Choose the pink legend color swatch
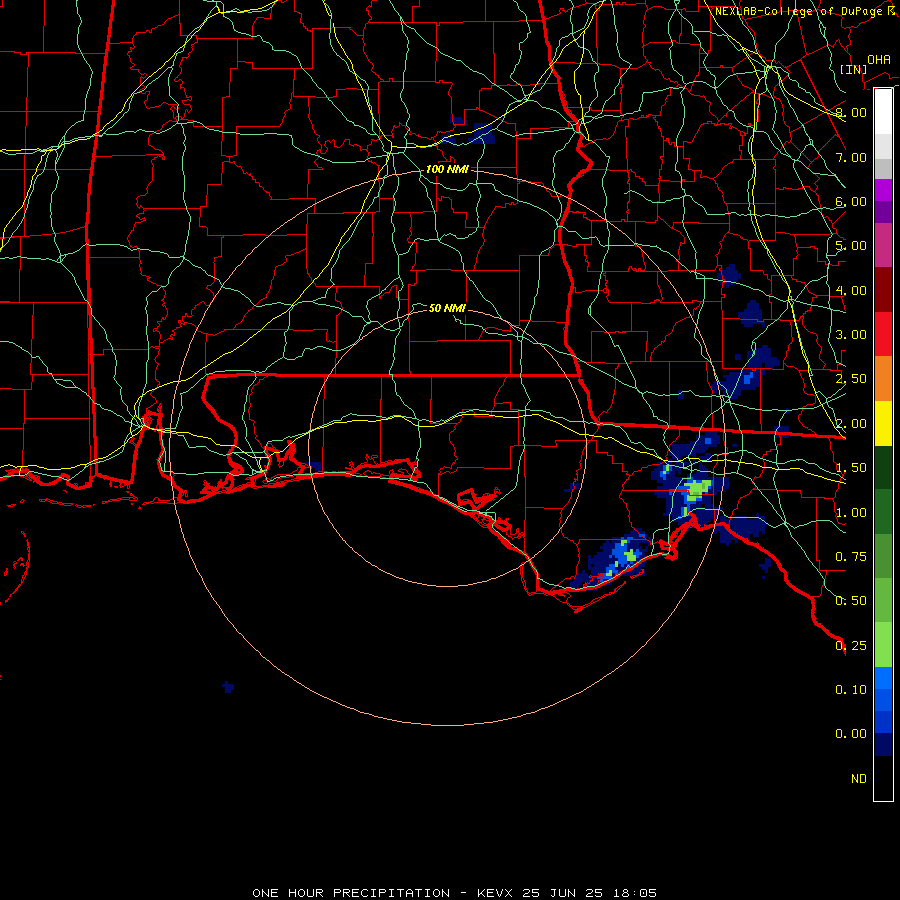 click(x=883, y=245)
